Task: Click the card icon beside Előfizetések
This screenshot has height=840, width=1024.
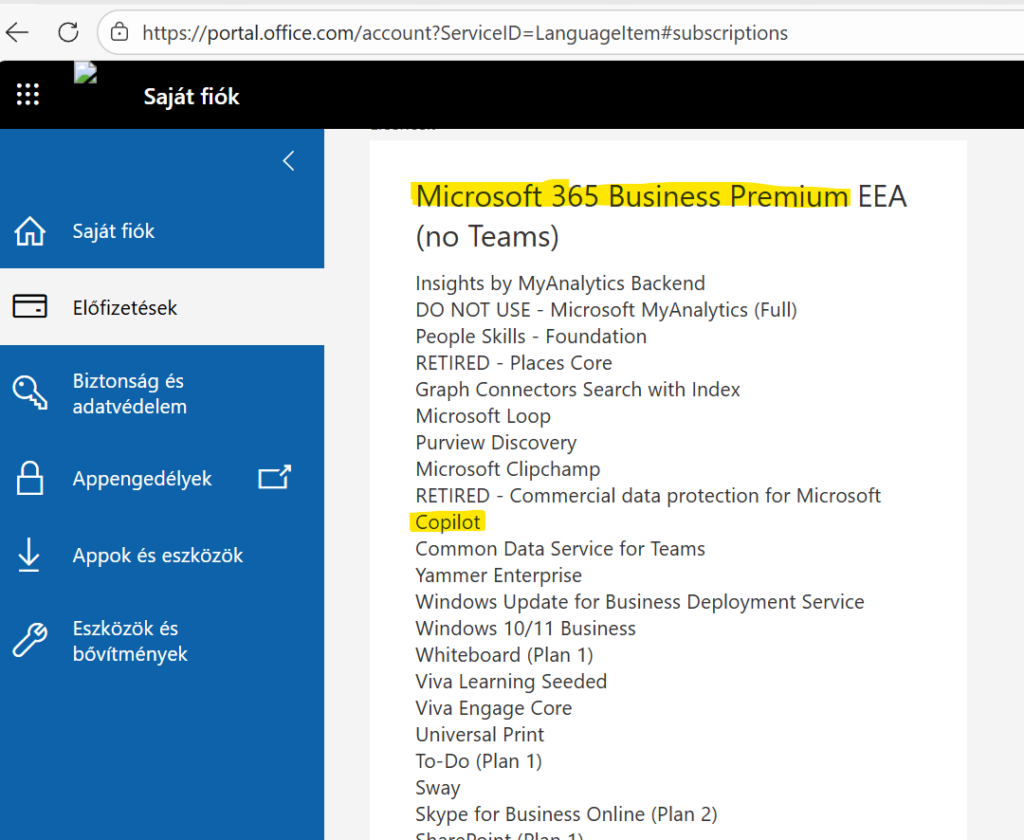Action: [x=30, y=307]
